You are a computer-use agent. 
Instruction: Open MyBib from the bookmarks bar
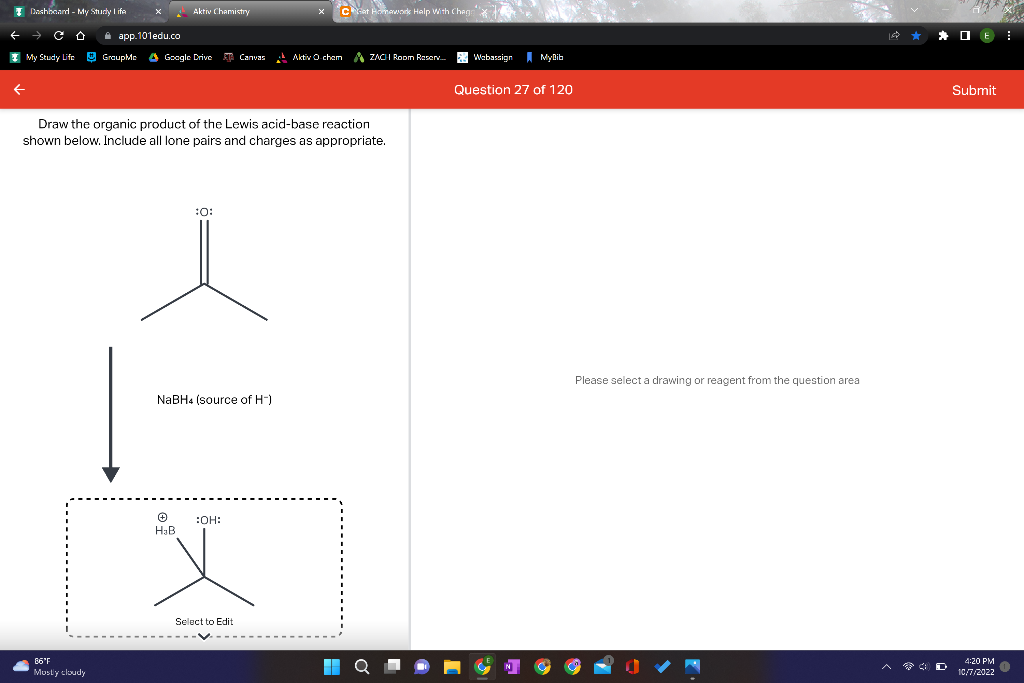click(x=548, y=57)
